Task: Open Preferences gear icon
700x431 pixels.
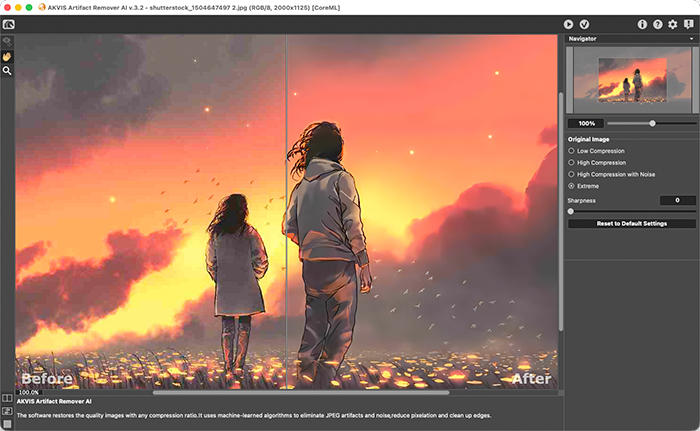Action: [x=673, y=24]
